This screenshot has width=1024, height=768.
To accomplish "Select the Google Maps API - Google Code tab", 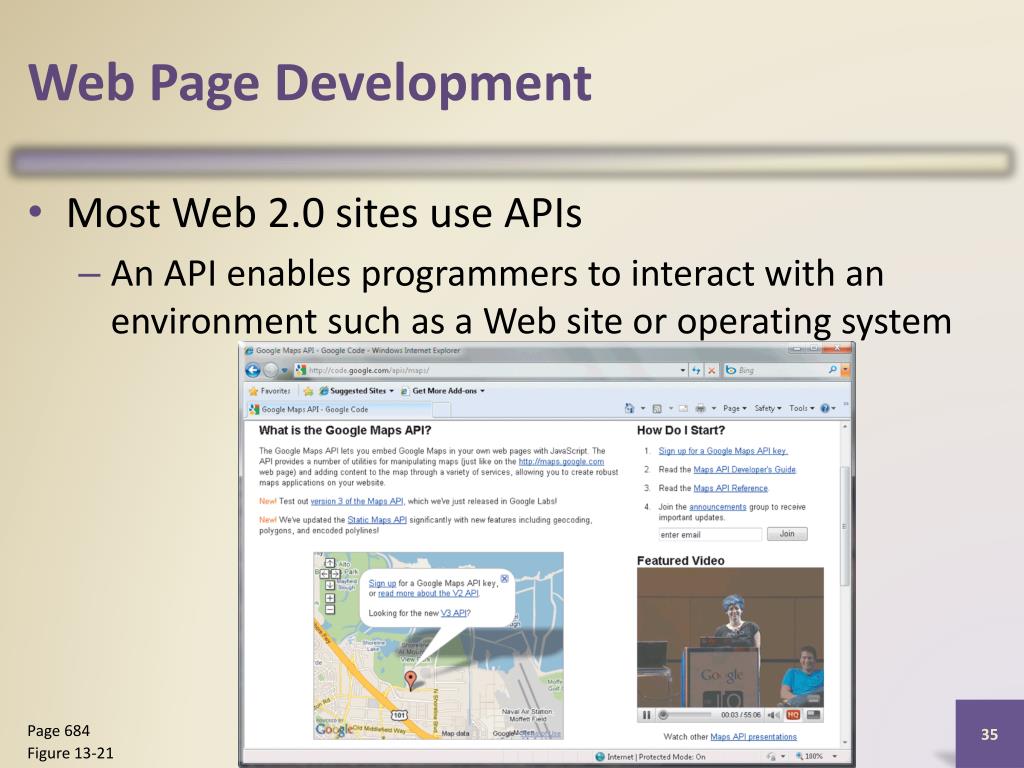I will point(340,409).
